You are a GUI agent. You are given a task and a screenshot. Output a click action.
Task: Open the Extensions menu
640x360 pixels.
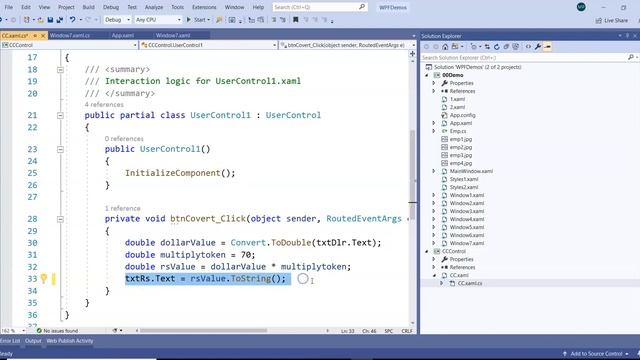pyautogui.click(x=204, y=7)
